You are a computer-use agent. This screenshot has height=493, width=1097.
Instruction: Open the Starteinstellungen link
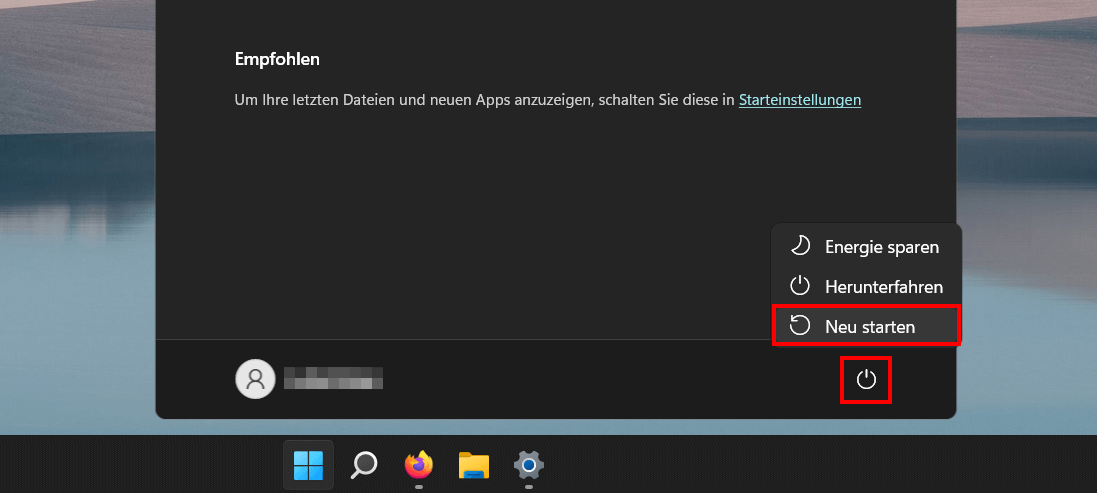coord(800,100)
